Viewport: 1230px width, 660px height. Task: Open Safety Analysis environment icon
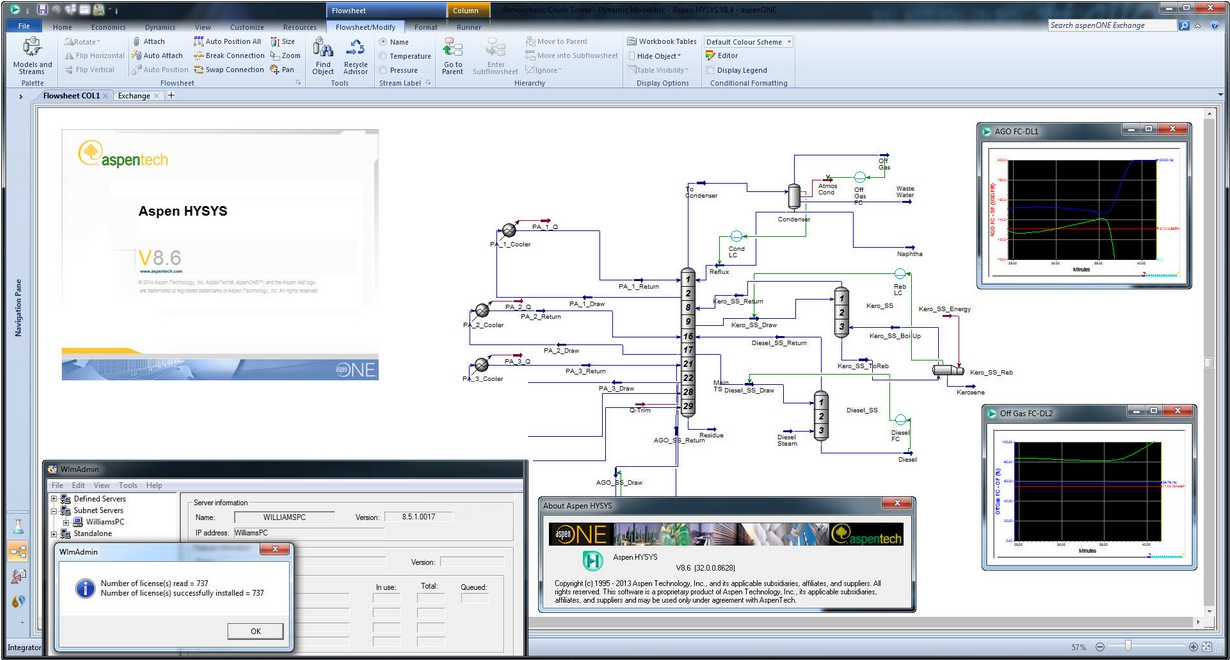(x=18, y=576)
